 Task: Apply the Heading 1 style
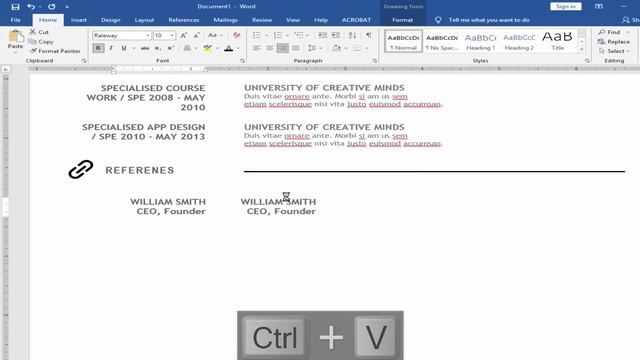480,41
